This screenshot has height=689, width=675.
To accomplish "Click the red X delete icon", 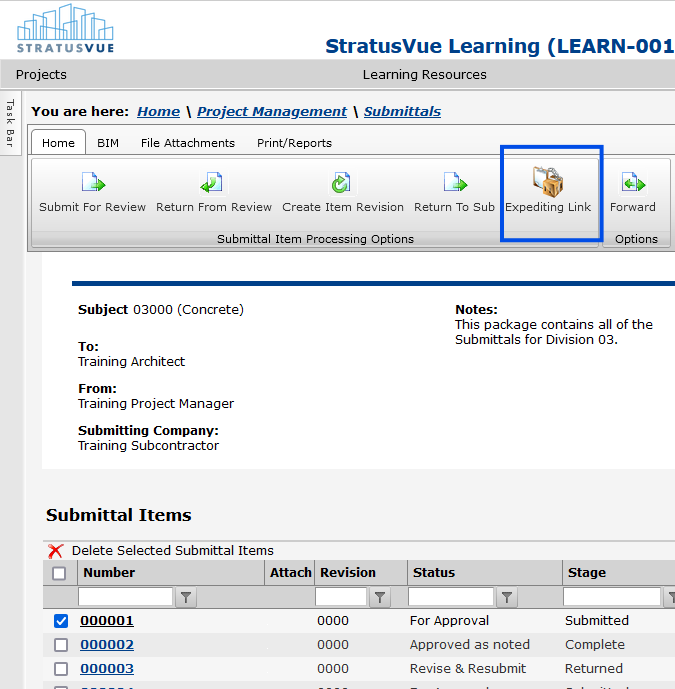I will point(56,551).
